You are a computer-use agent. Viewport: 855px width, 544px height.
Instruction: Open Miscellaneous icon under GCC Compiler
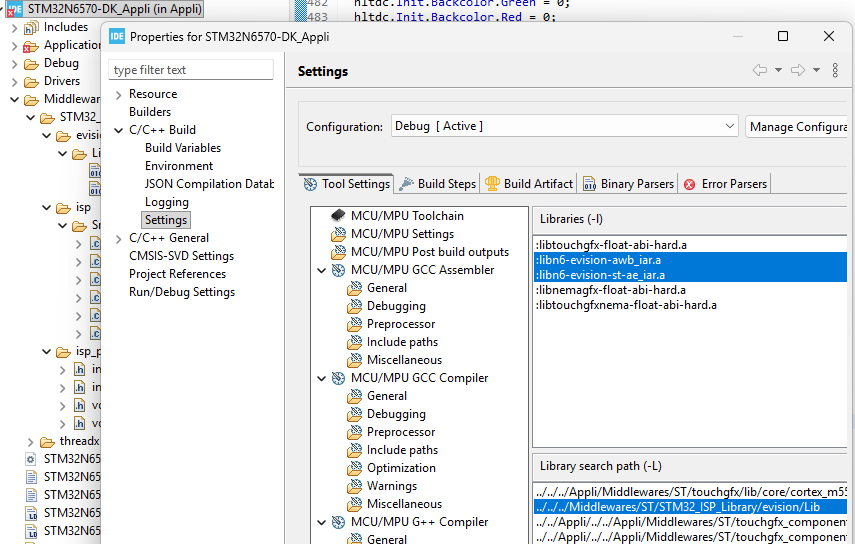pyautogui.click(x=354, y=504)
